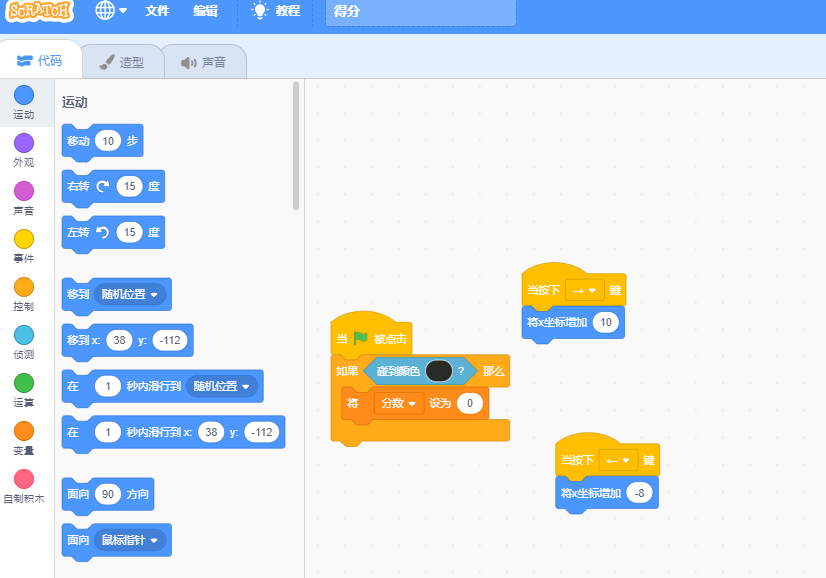Click the project title field 得分
The width and height of the screenshot is (826, 578).
click(421, 12)
